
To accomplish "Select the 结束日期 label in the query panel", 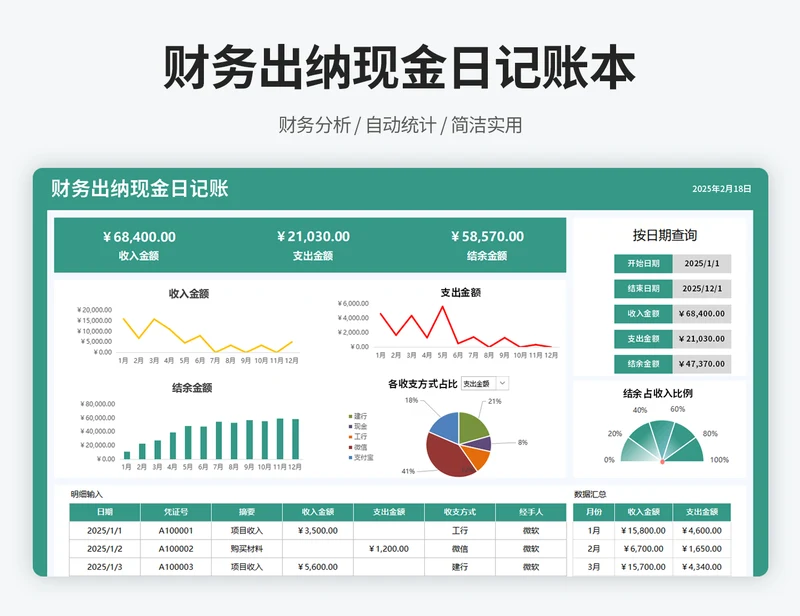I will pyautogui.click(x=643, y=289).
